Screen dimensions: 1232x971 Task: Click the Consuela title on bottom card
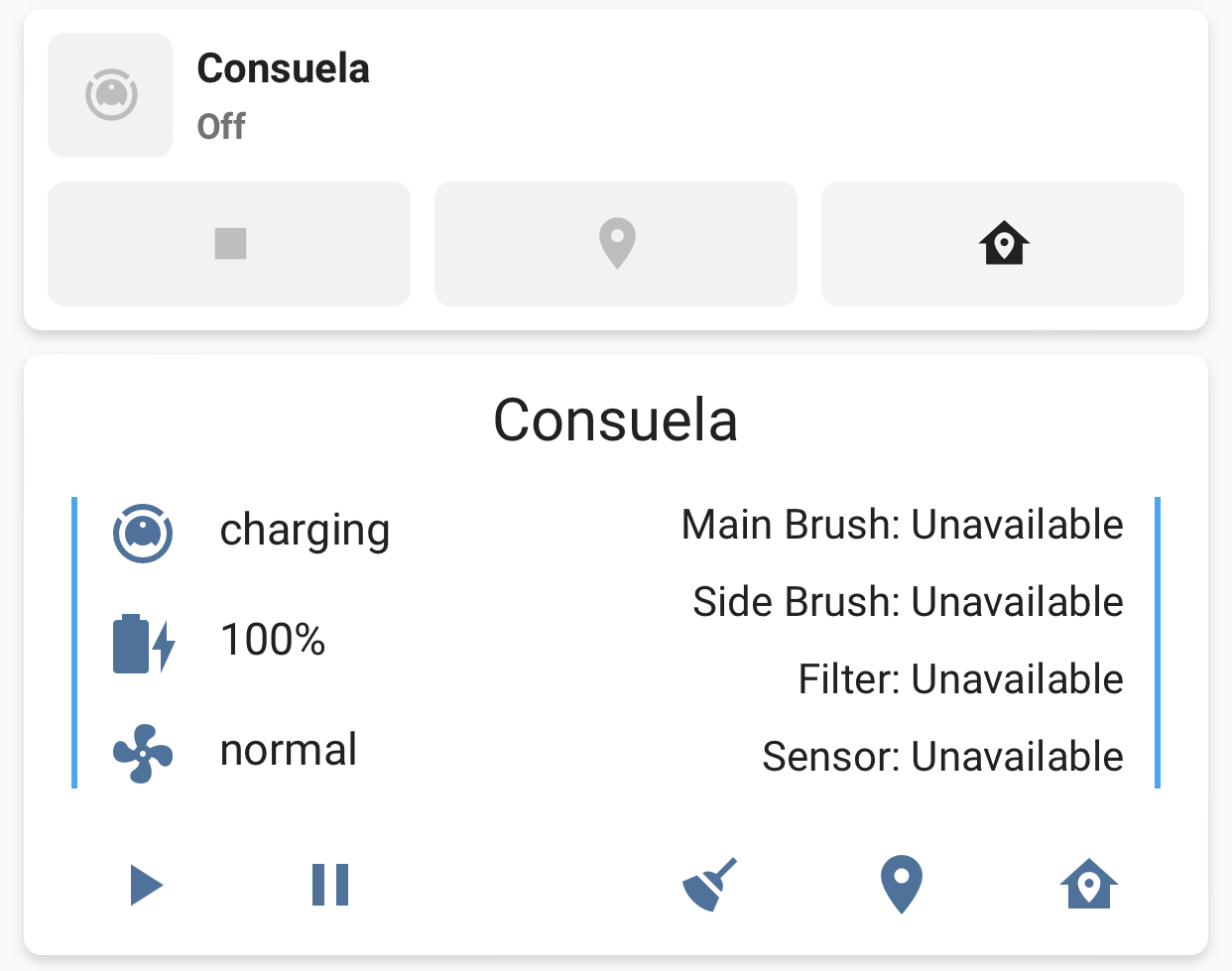click(x=616, y=420)
